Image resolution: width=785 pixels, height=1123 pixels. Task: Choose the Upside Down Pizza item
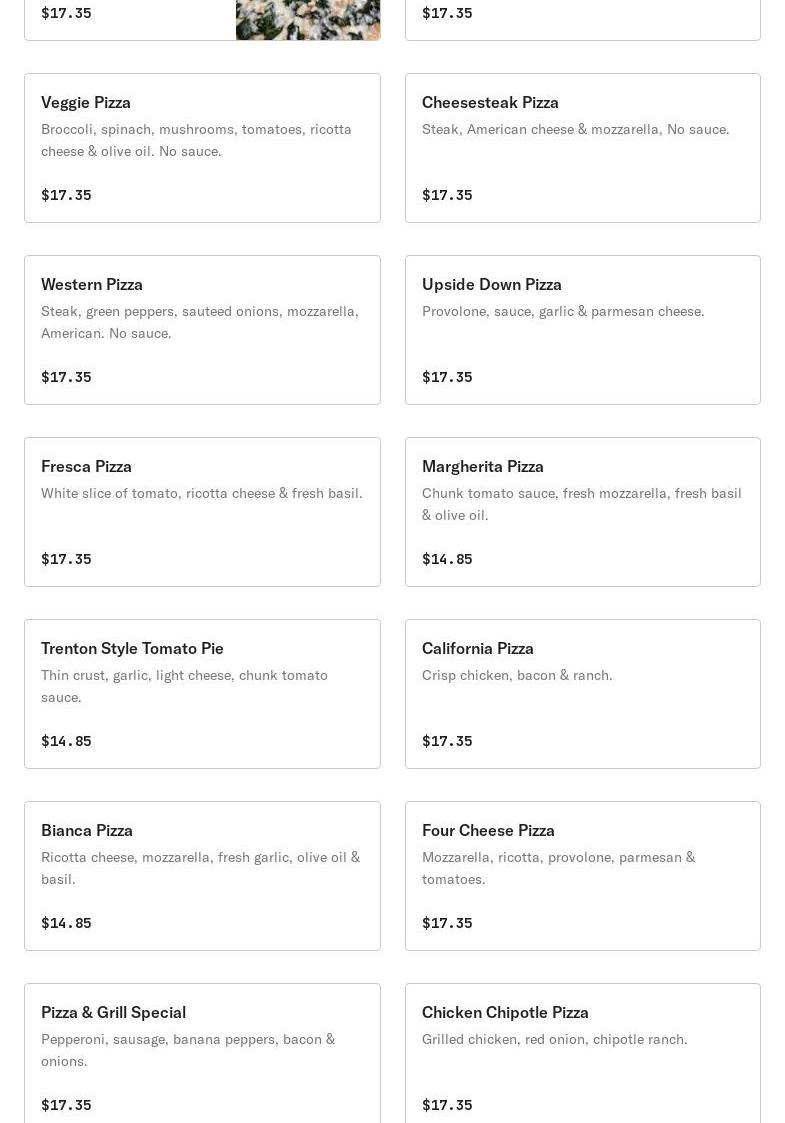582,330
